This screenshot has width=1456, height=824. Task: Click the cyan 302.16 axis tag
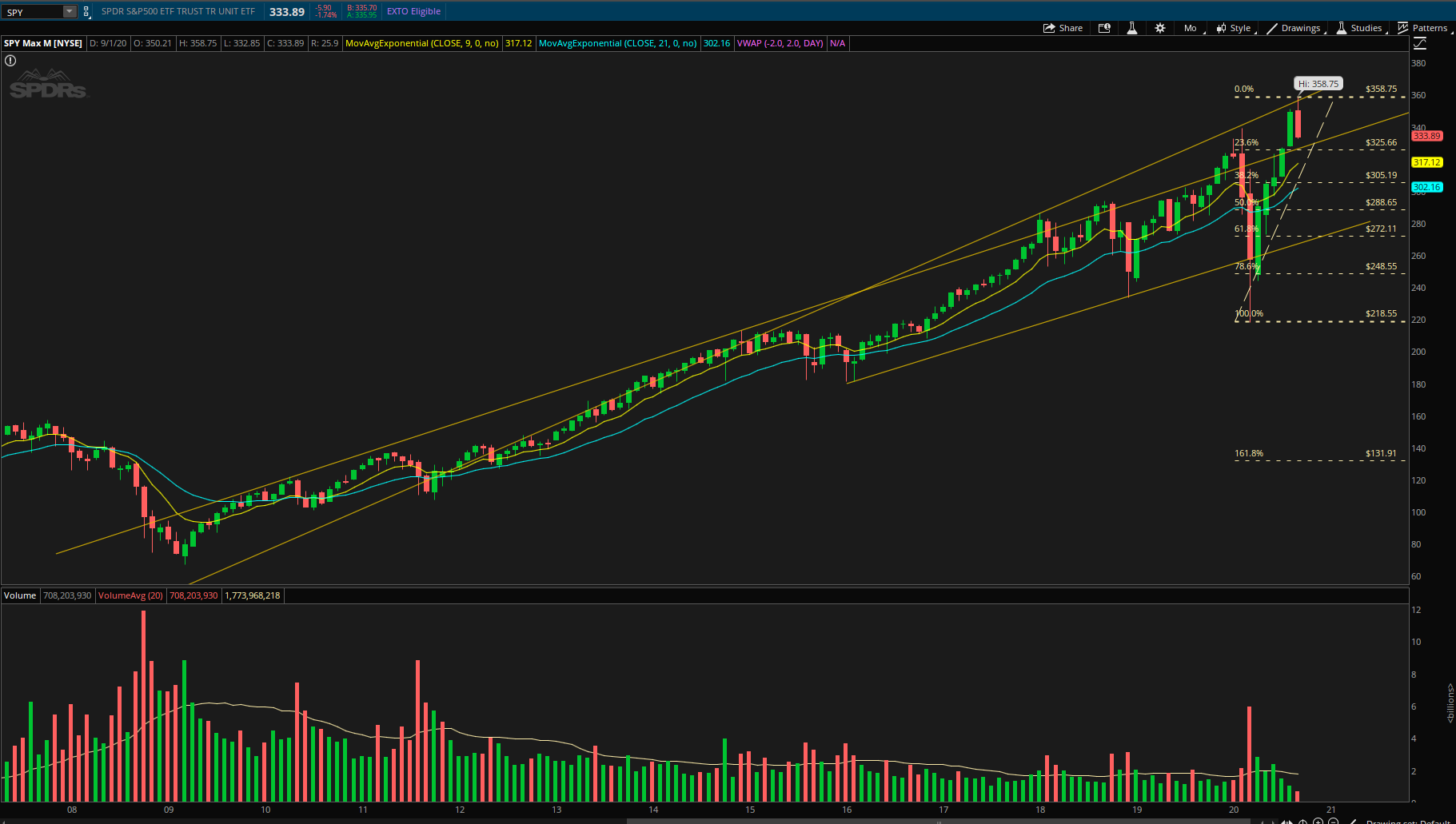pos(1427,187)
